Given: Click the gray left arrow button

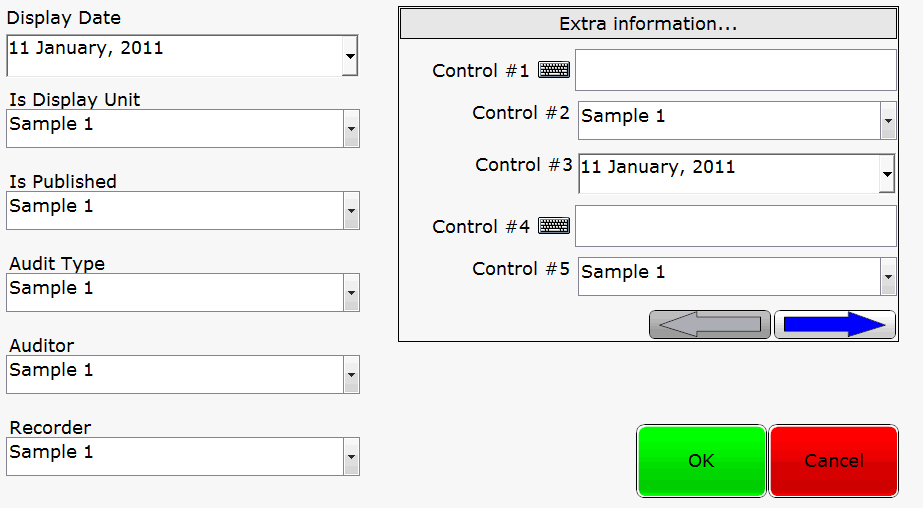Looking at the screenshot, I should pyautogui.click(x=710, y=324).
